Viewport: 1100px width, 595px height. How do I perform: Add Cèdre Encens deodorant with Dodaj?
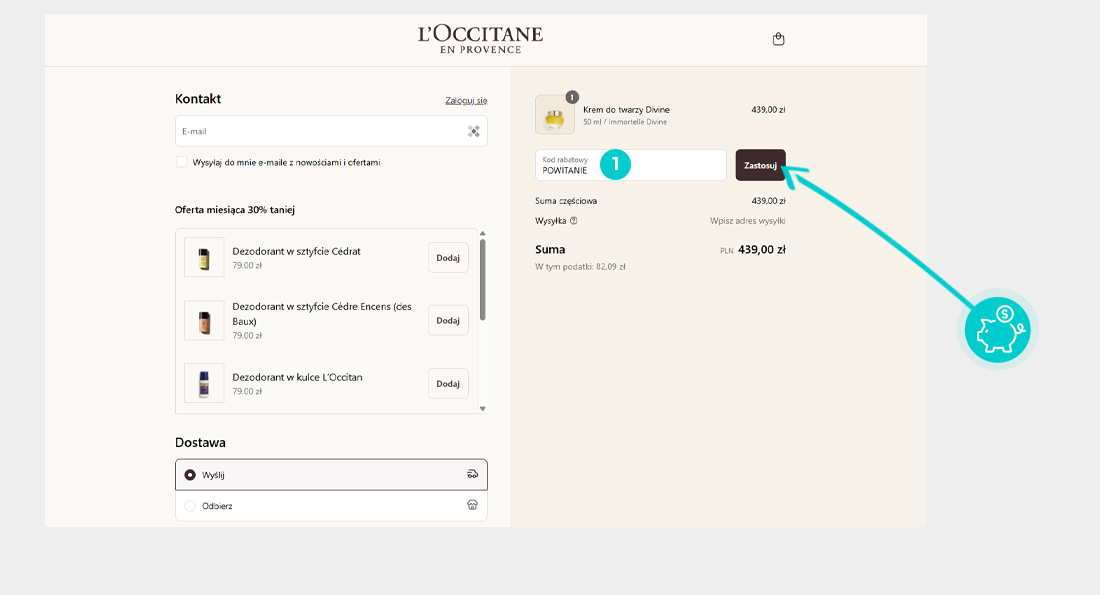pyautogui.click(x=448, y=320)
